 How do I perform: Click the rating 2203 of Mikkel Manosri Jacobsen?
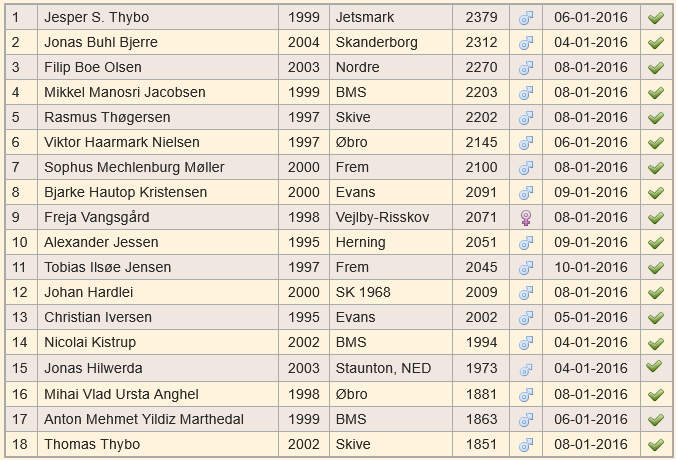point(481,92)
